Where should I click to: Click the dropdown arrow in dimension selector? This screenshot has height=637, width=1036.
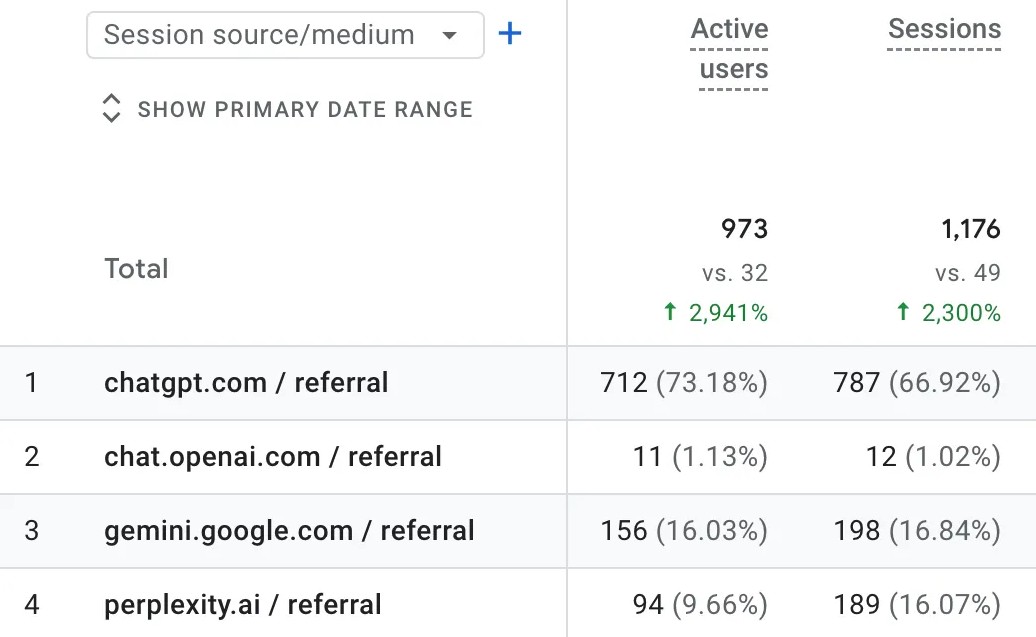point(449,36)
